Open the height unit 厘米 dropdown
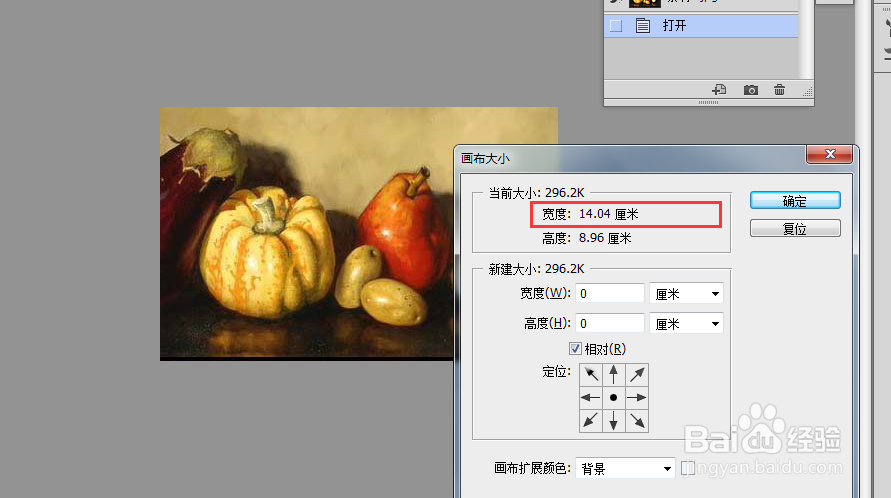 click(686, 323)
